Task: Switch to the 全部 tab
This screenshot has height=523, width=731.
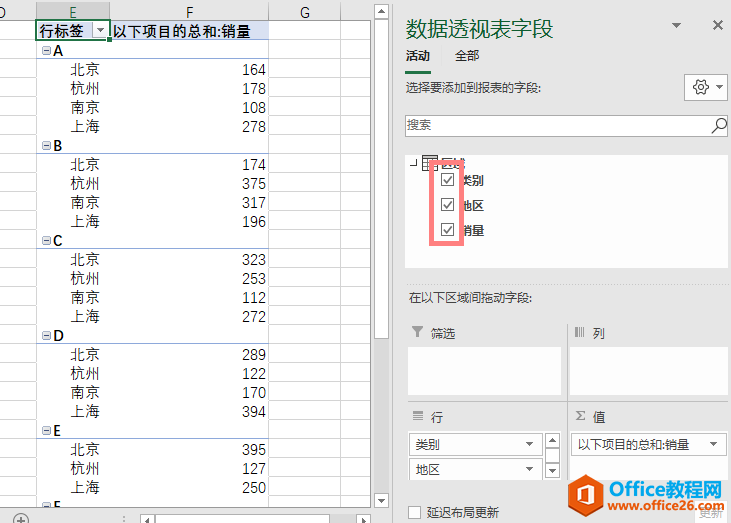Action: pyautogui.click(x=467, y=56)
